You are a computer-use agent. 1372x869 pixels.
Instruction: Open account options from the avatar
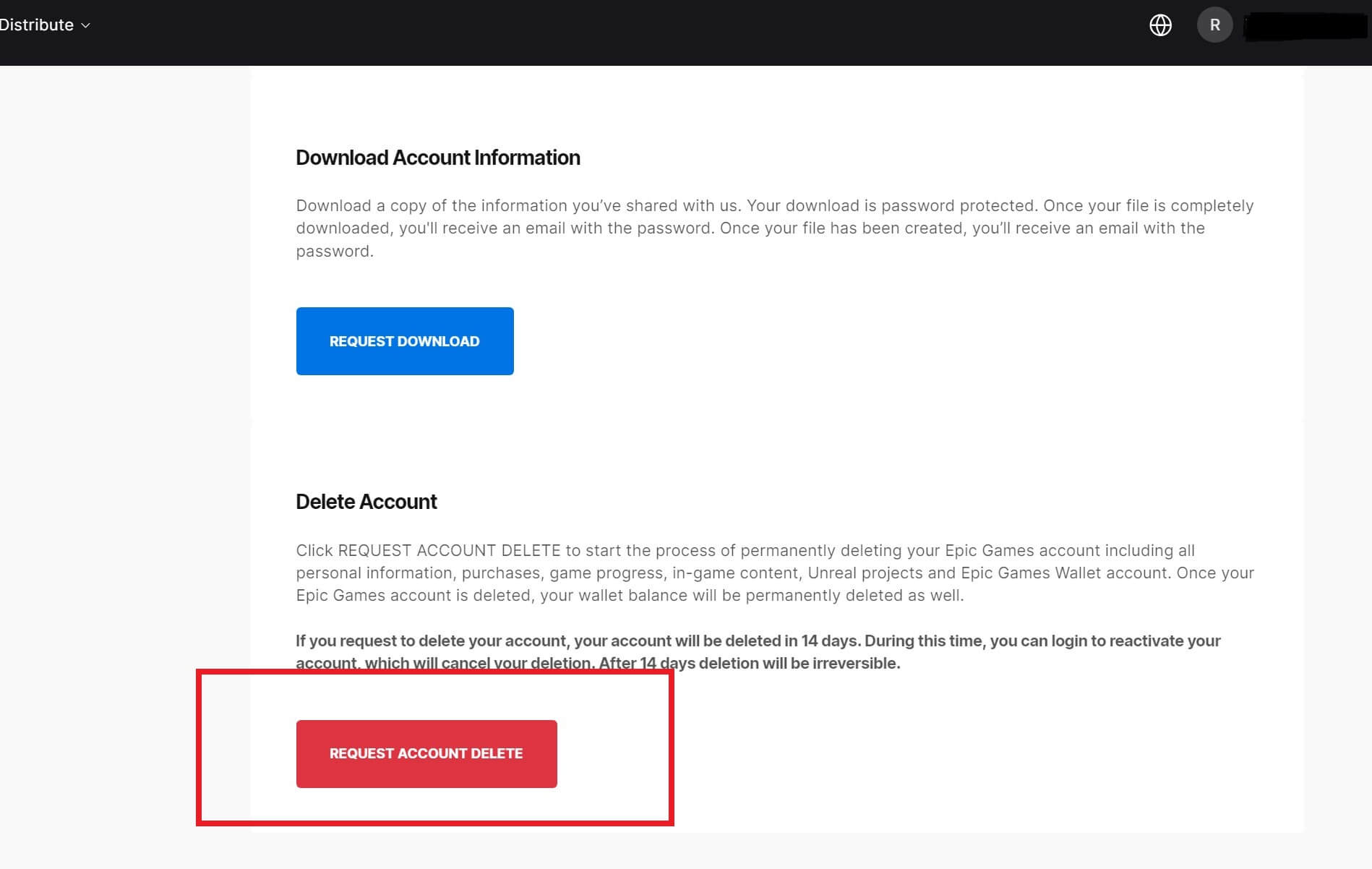coord(1216,25)
